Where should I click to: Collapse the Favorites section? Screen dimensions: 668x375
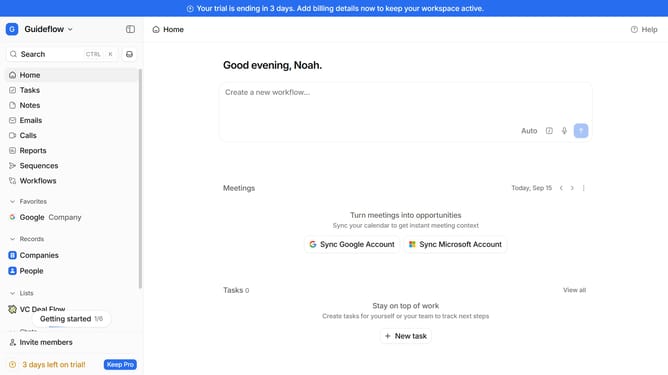click(x=12, y=202)
